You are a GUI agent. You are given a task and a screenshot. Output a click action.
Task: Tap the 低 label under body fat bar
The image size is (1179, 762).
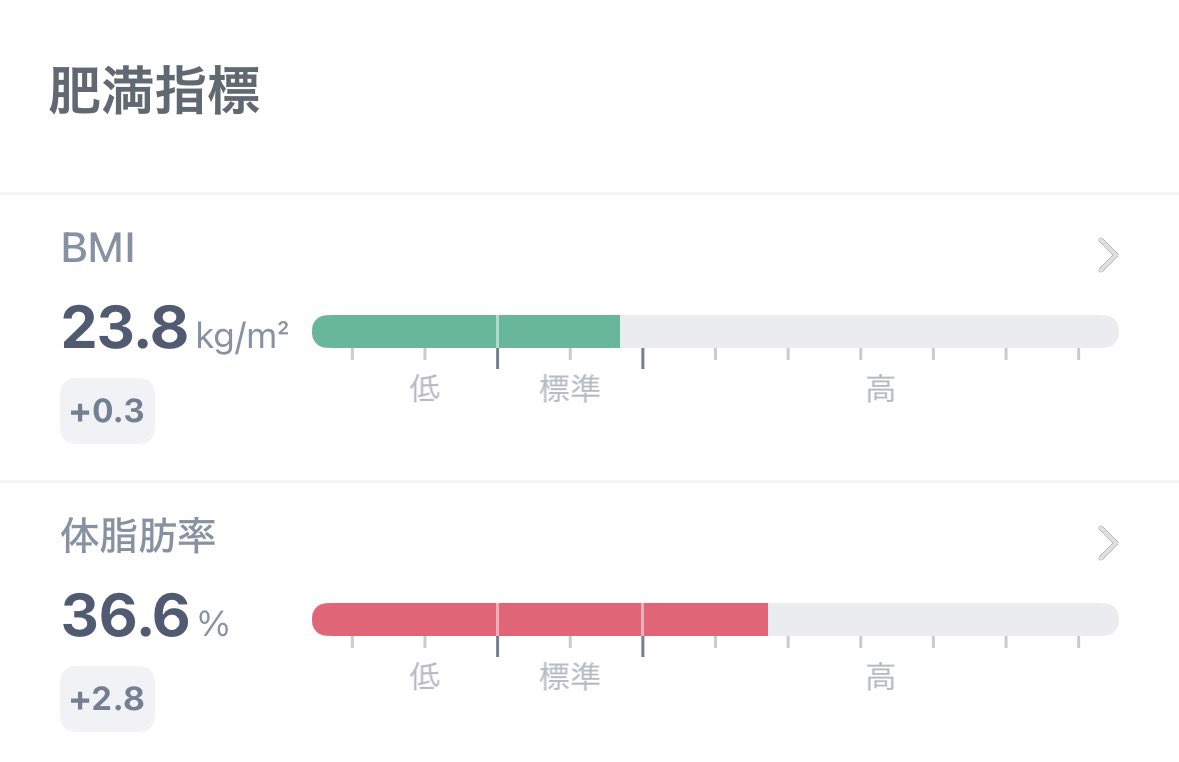pyautogui.click(x=425, y=677)
